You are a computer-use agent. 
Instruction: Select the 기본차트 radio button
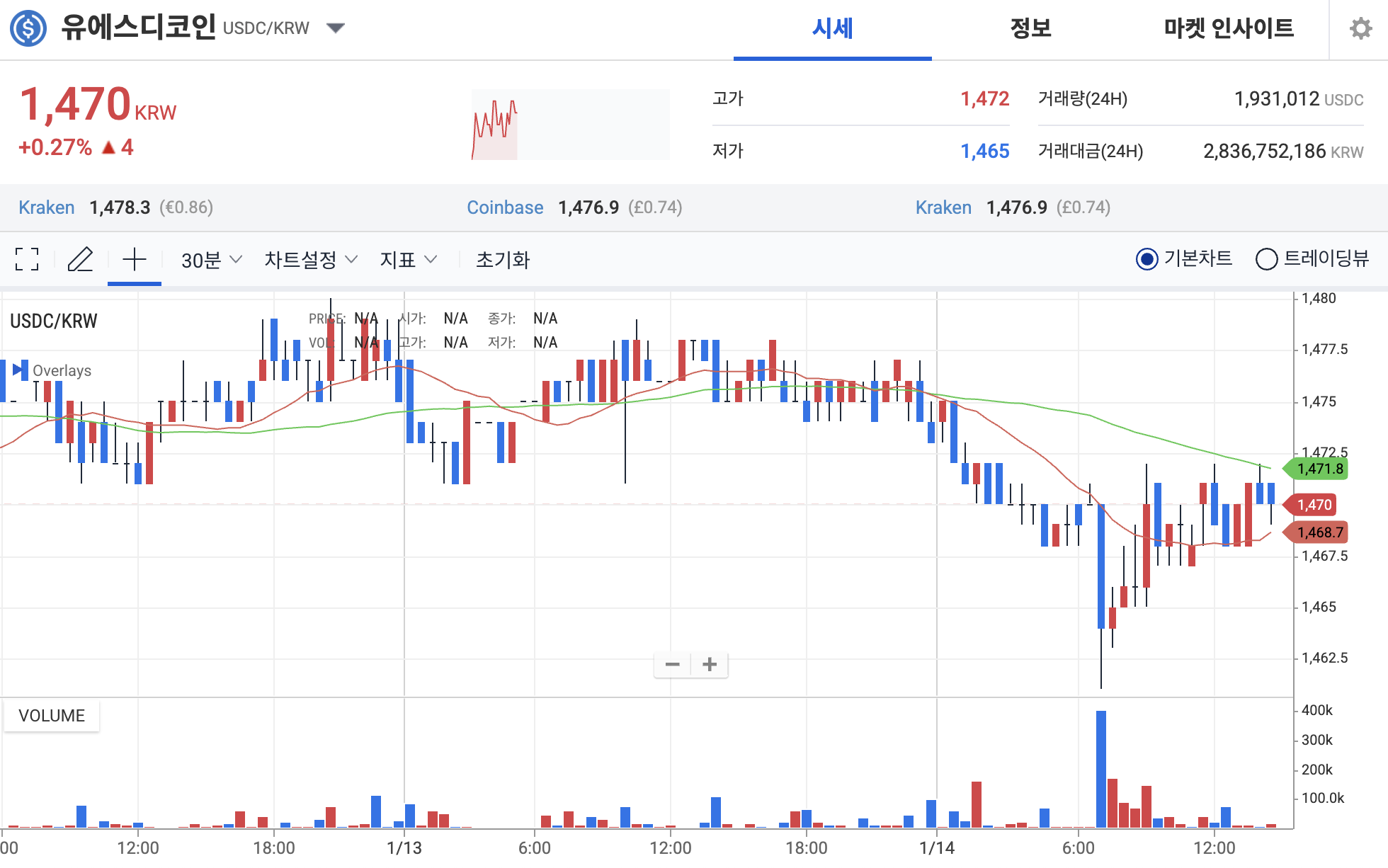1147,259
